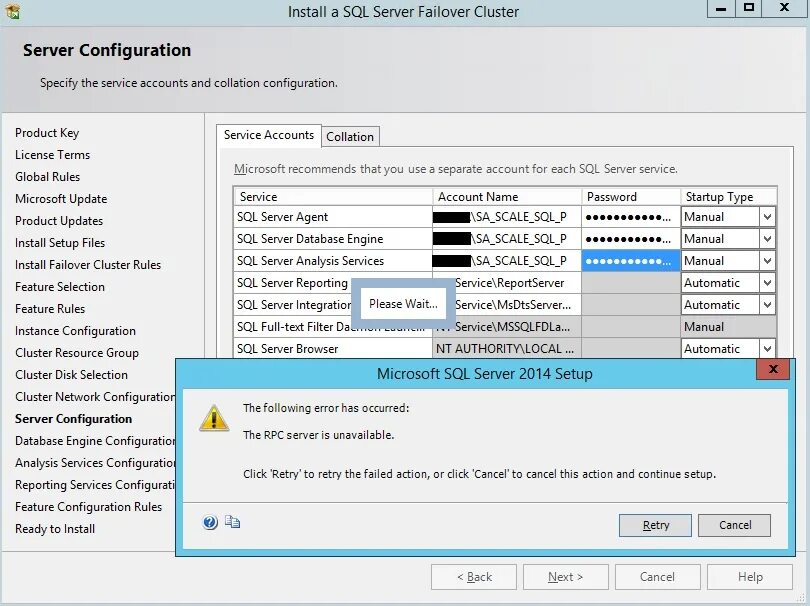The image size is (810, 606).
Task: Click the Help wizard button
Action: click(750, 577)
